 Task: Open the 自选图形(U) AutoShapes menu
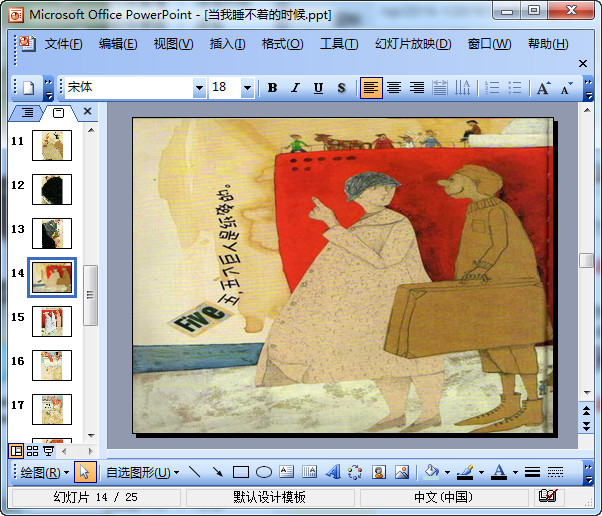142,472
